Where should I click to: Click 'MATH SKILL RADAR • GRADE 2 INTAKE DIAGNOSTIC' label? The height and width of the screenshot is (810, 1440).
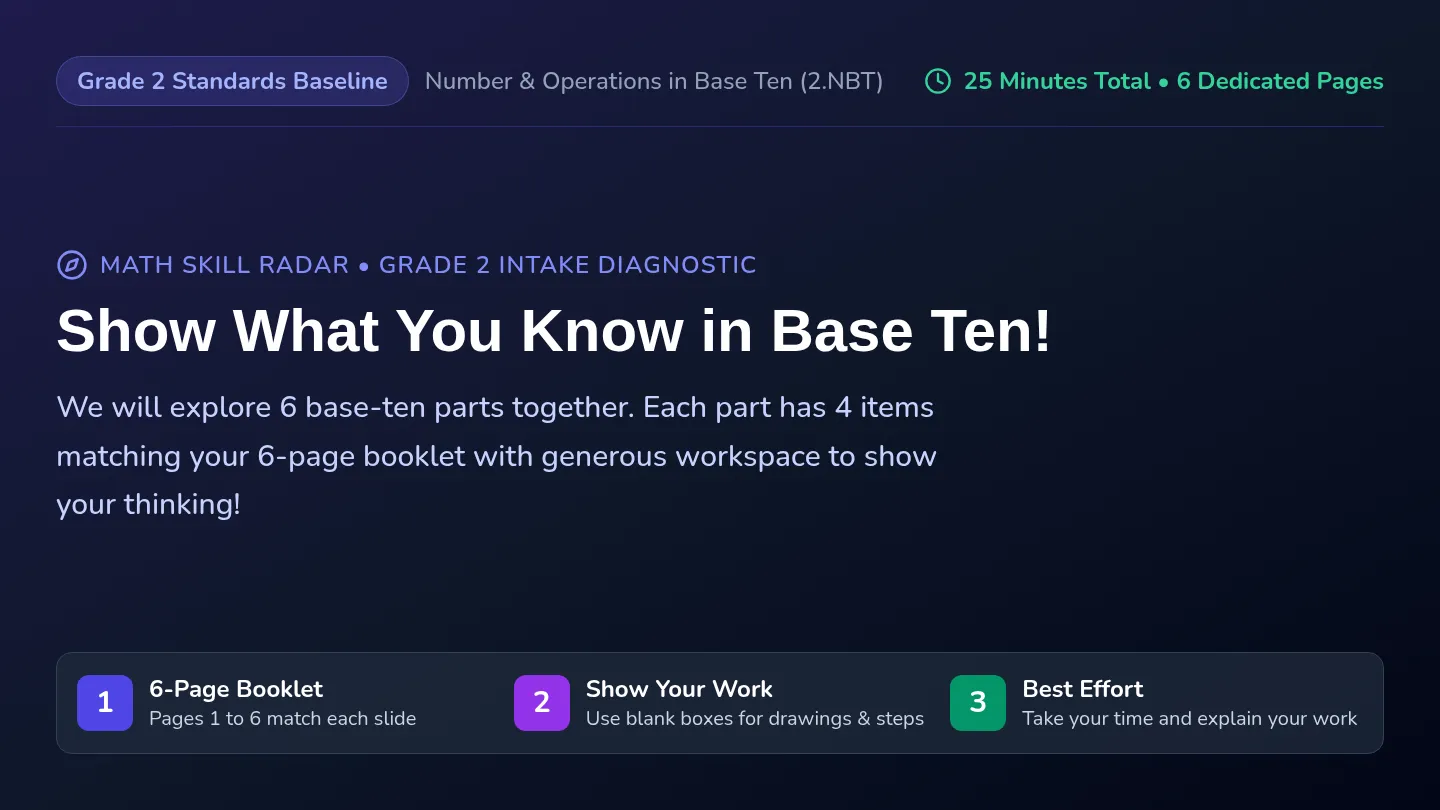428,265
